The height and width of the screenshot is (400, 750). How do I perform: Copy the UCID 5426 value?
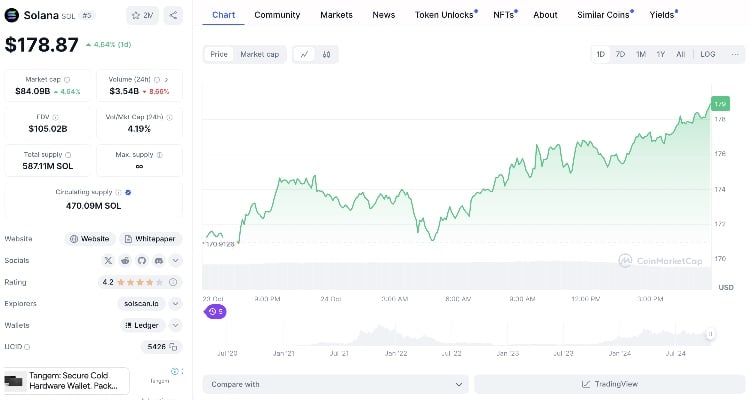coord(173,347)
